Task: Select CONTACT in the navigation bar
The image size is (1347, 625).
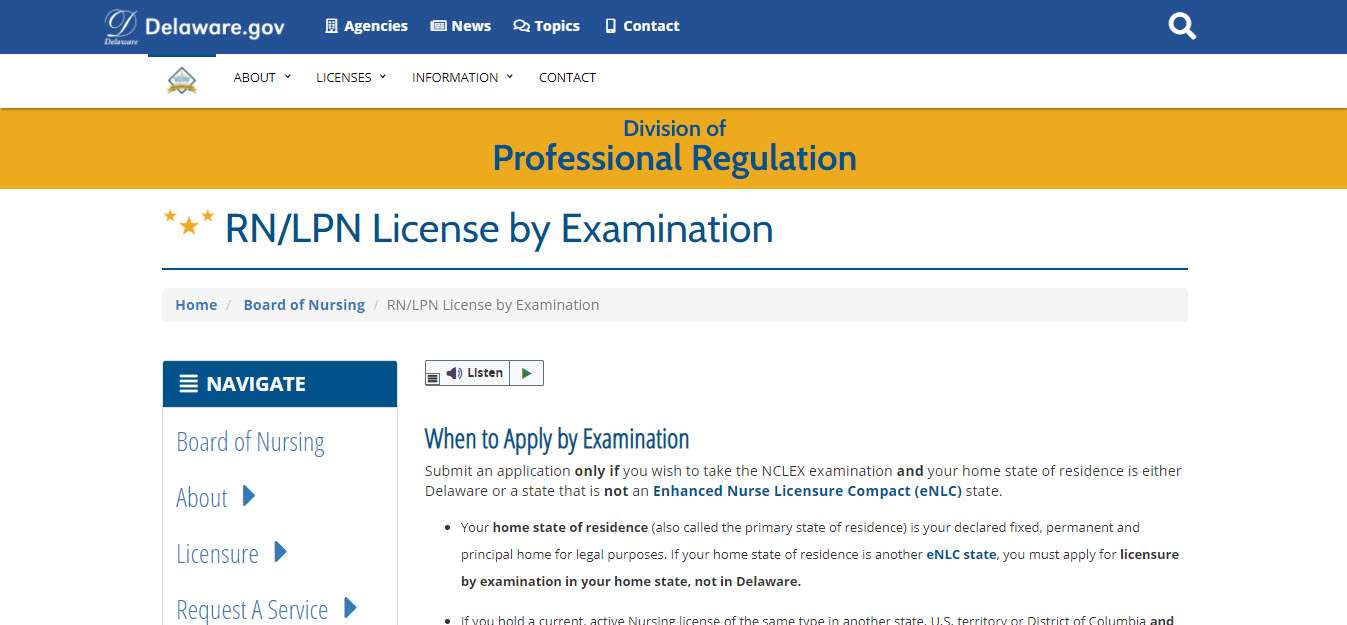Action: coord(567,77)
